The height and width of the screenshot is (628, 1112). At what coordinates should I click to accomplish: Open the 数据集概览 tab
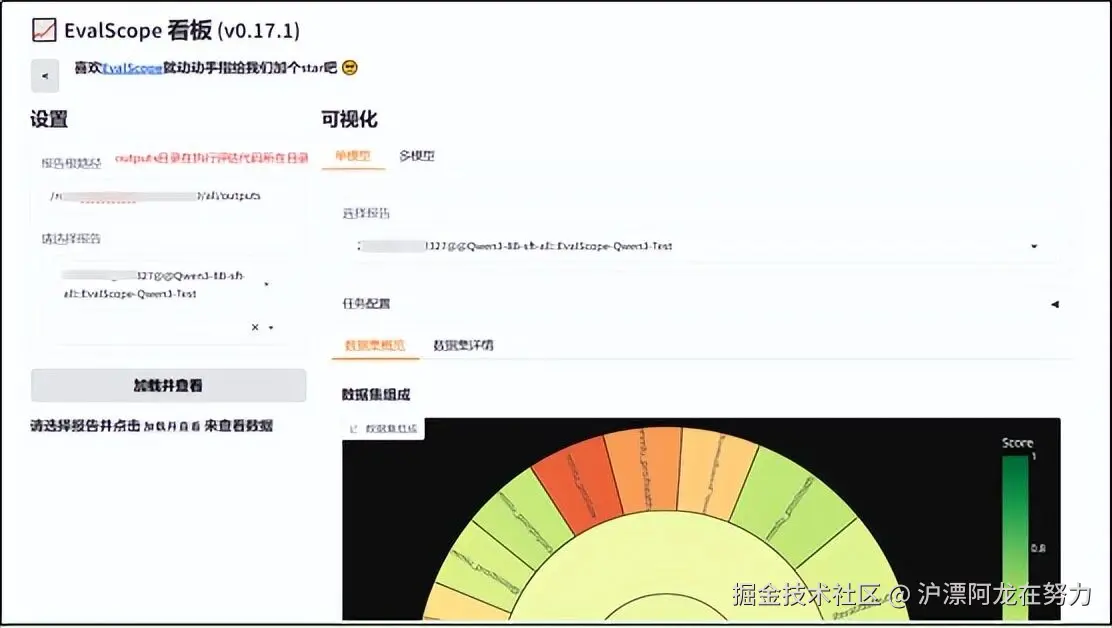[375, 345]
